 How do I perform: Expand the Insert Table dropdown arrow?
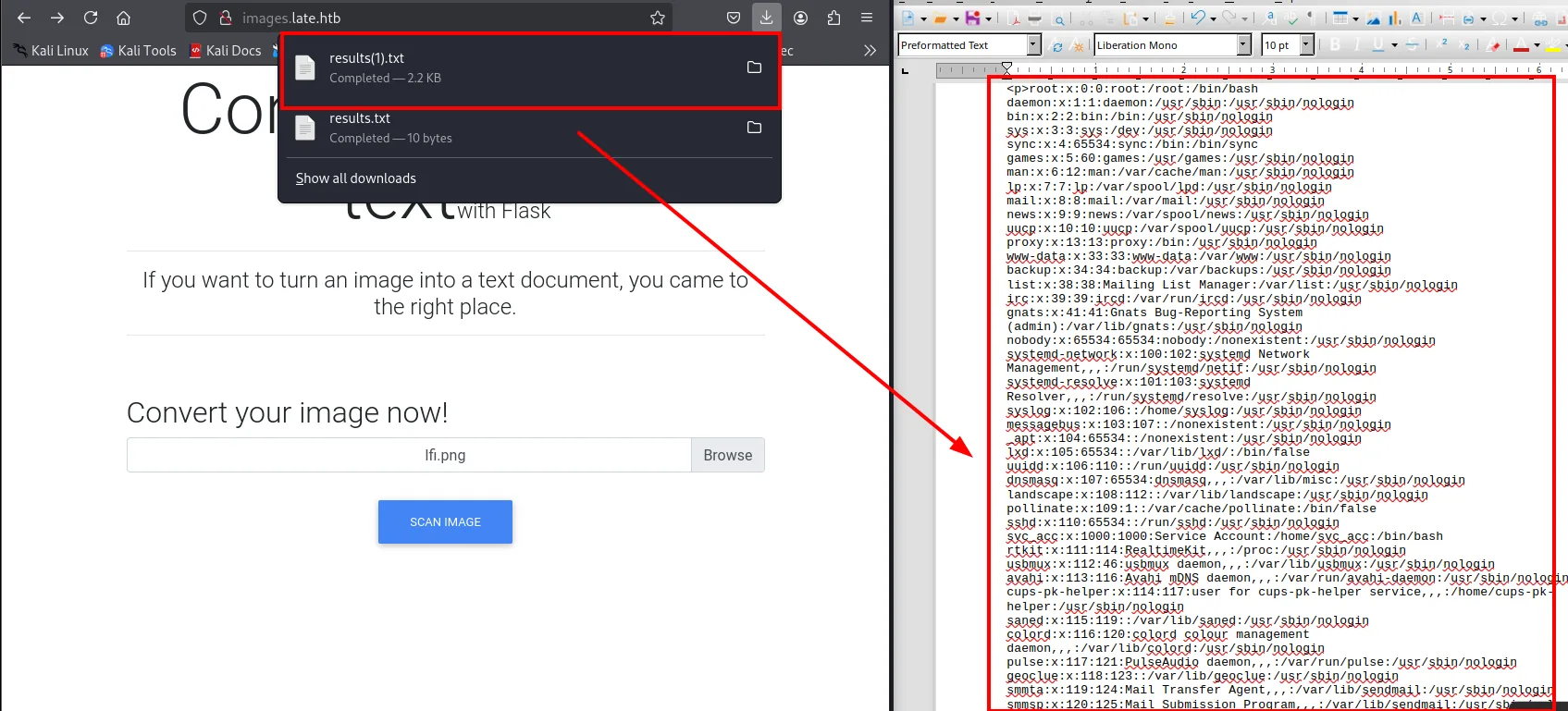pos(1355,18)
